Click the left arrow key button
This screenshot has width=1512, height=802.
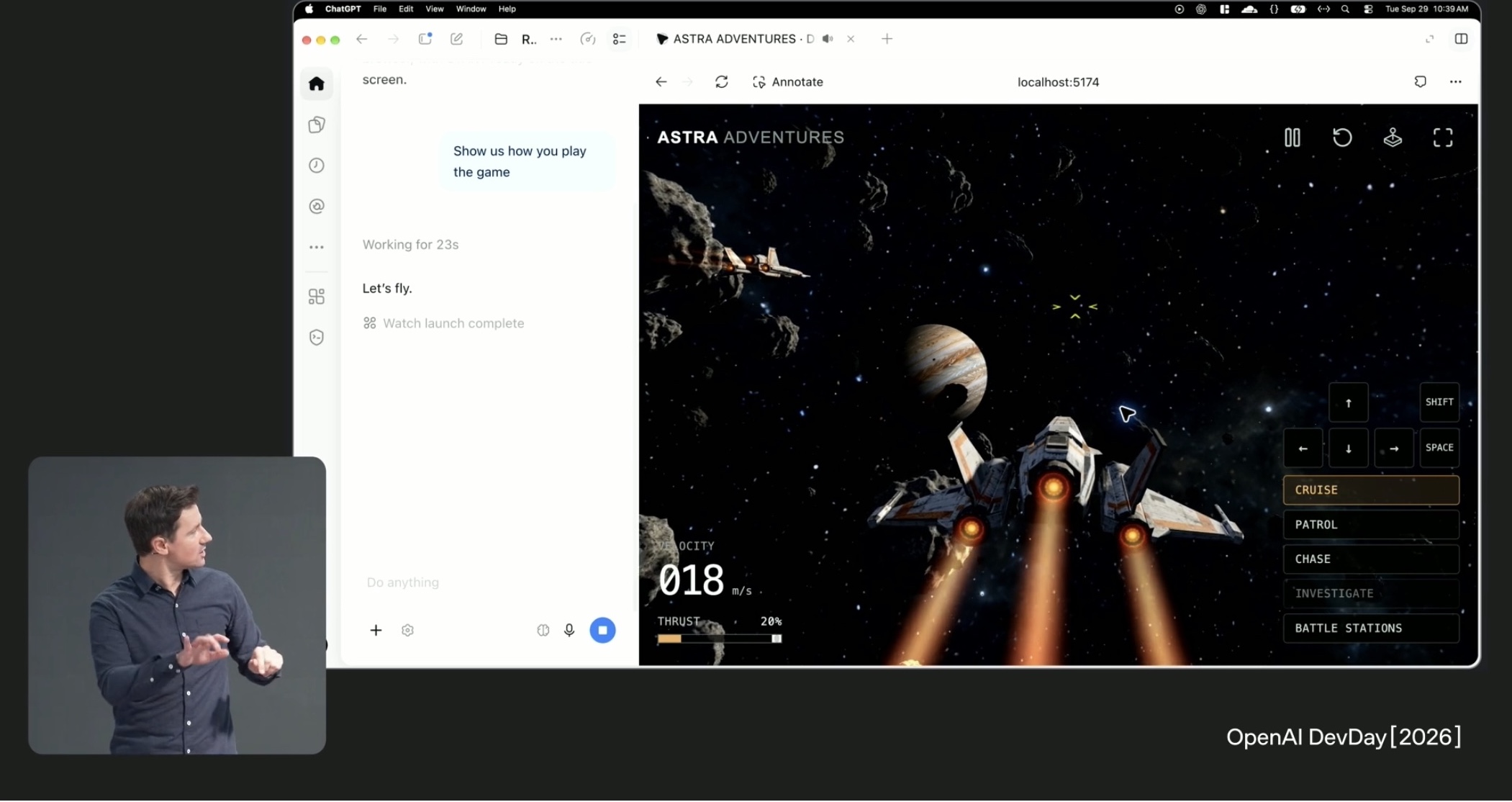pos(1303,448)
